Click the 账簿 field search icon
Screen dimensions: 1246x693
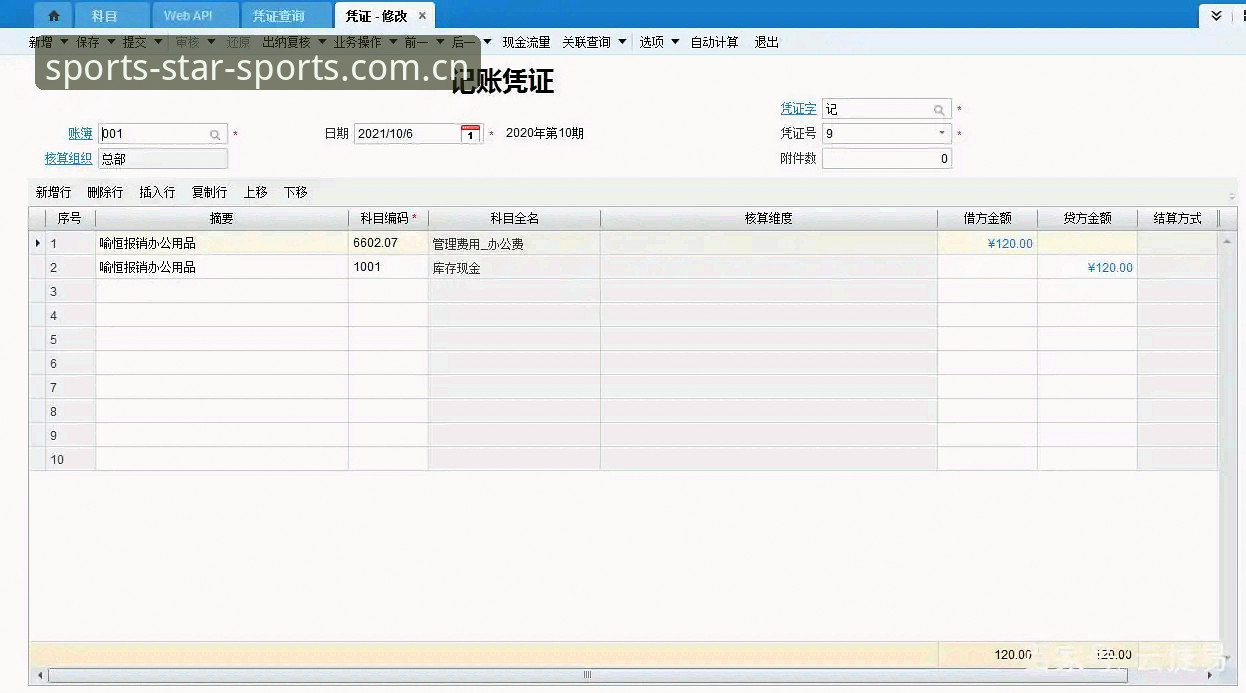(x=215, y=134)
